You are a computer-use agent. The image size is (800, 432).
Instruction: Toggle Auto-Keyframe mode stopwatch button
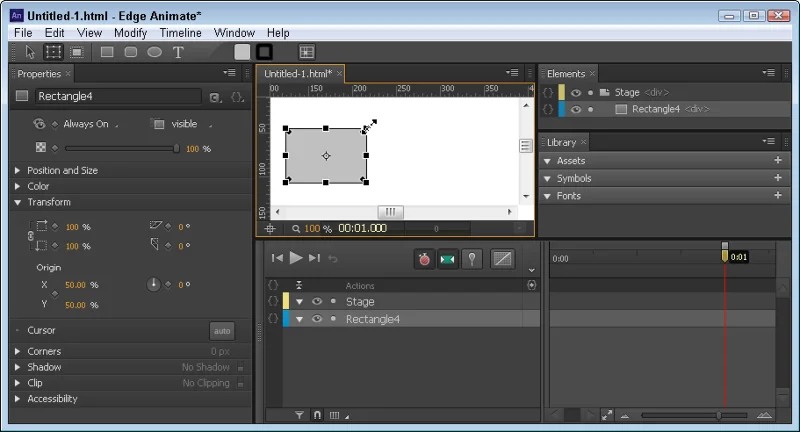(x=424, y=259)
